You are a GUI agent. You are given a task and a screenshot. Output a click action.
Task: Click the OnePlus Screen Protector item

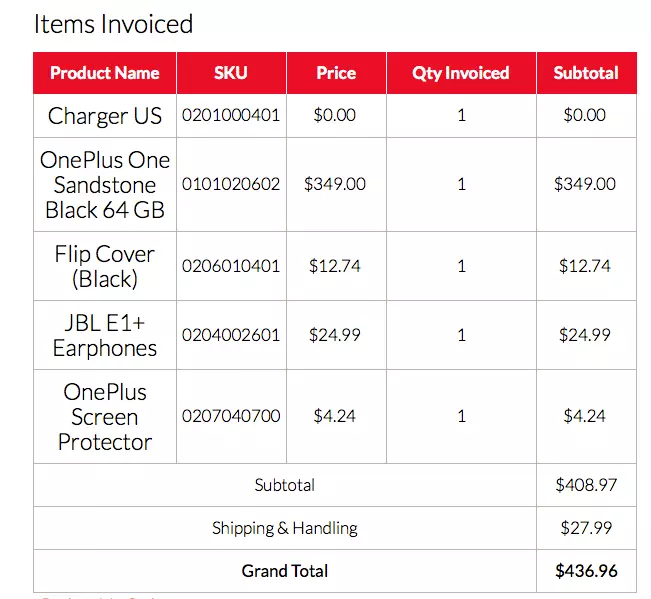pos(105,417)
